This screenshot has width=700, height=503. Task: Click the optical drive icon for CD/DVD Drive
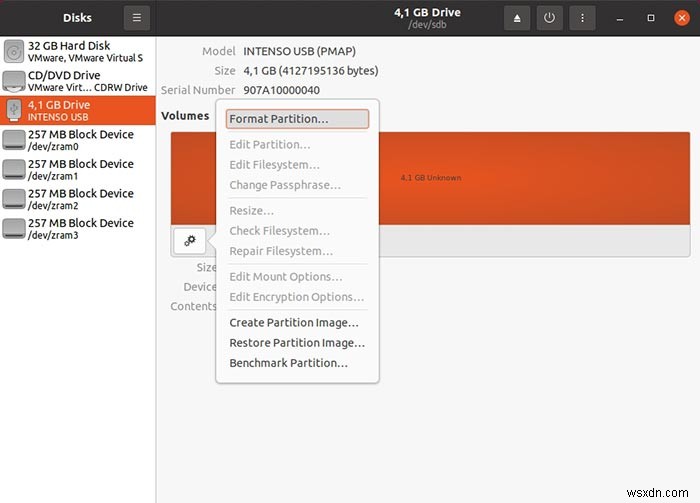point(14,81)
